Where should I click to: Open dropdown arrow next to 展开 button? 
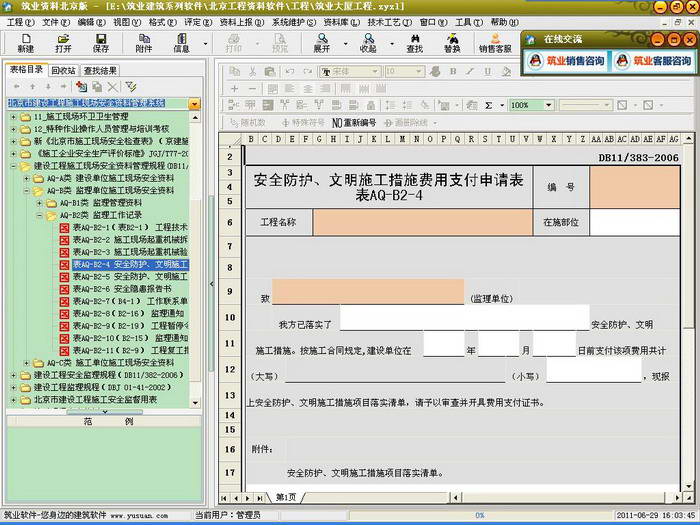pos(345,44)
